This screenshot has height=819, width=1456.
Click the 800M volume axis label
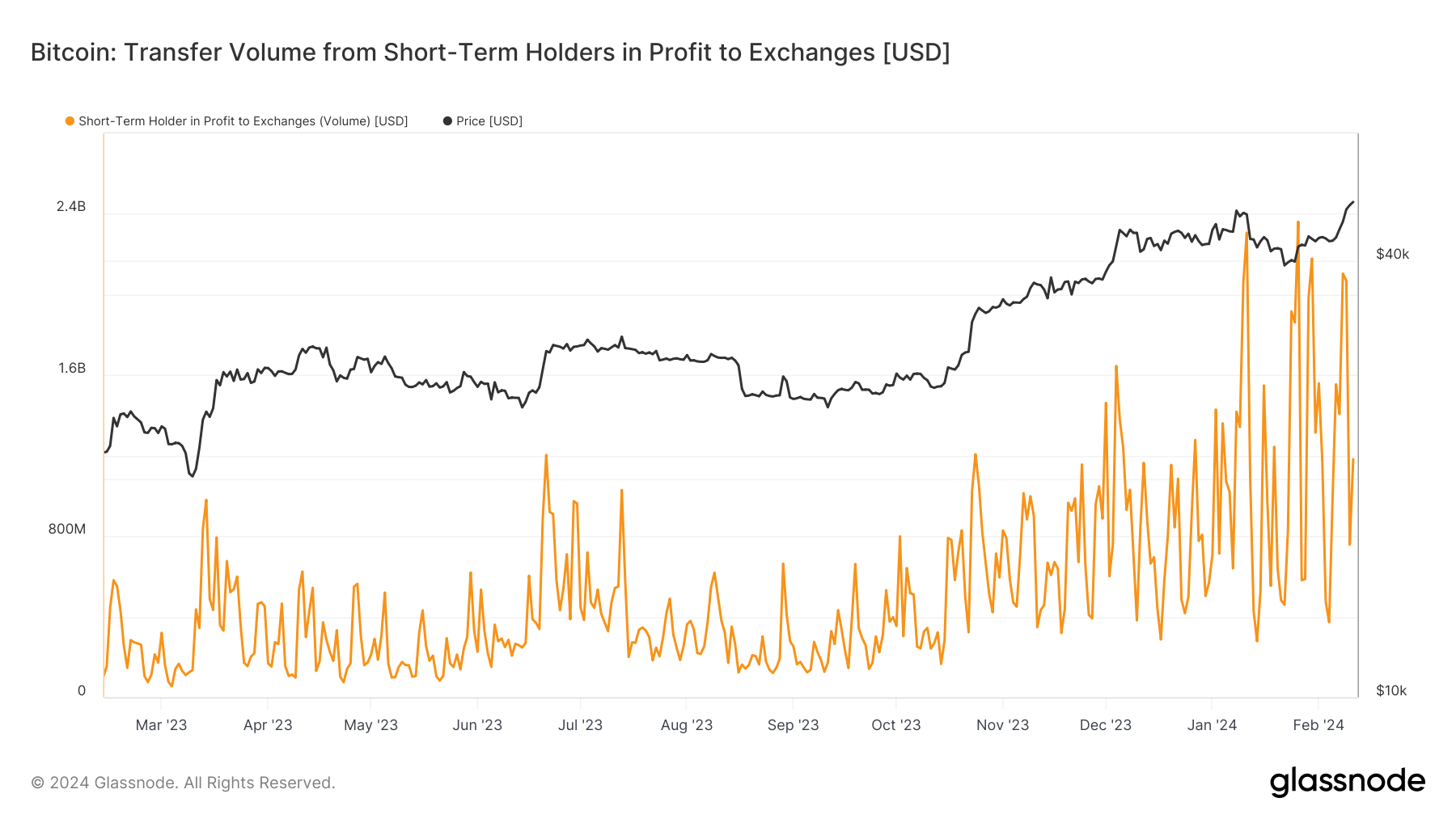coord(67,530)
